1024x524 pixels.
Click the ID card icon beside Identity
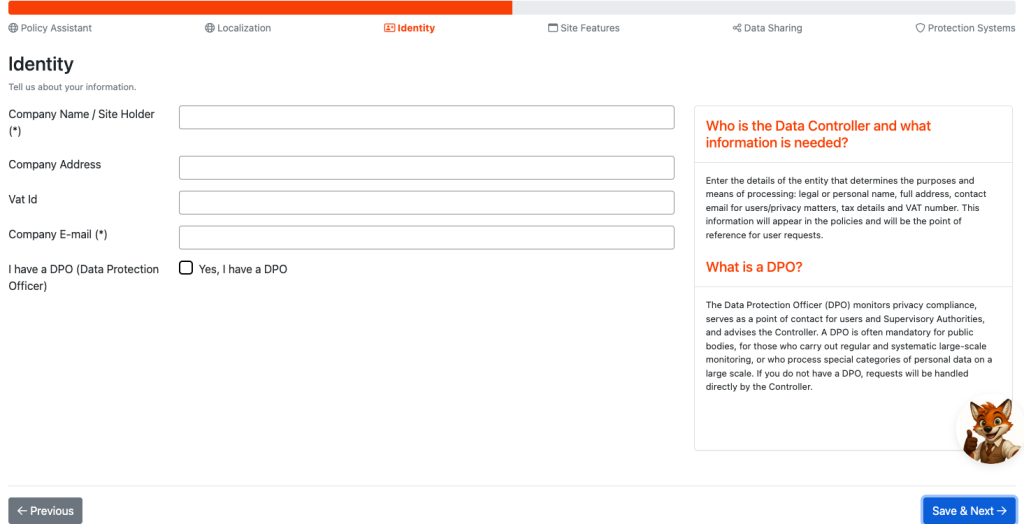(x=389, y=28)
